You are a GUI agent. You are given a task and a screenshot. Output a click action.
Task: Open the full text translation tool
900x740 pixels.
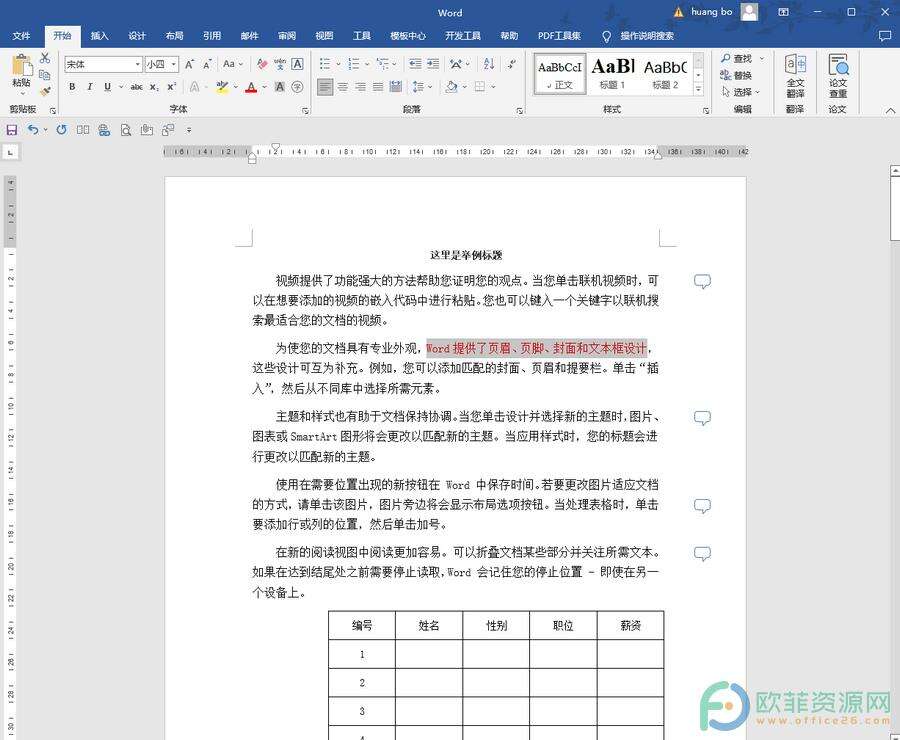[x=796, y=77]
